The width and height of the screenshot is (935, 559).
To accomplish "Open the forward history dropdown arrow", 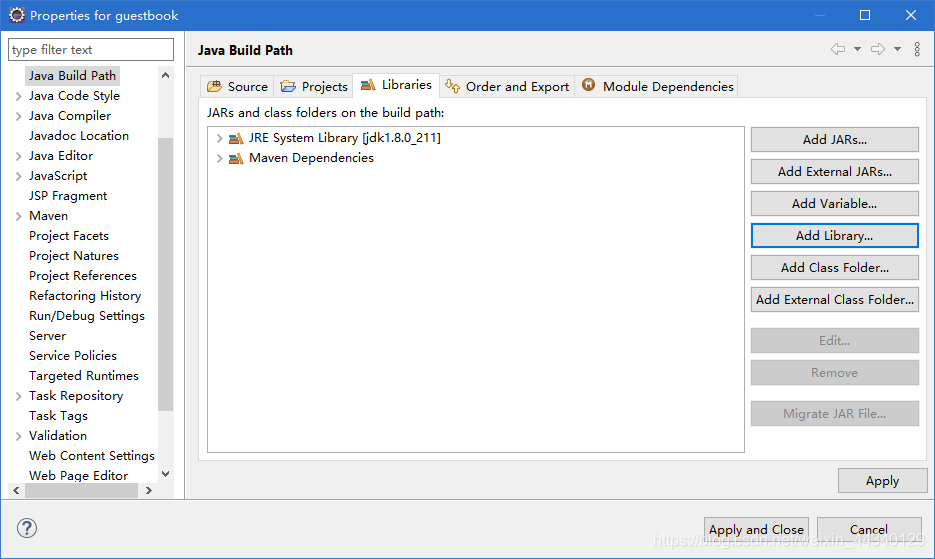I will pos(897,49).
